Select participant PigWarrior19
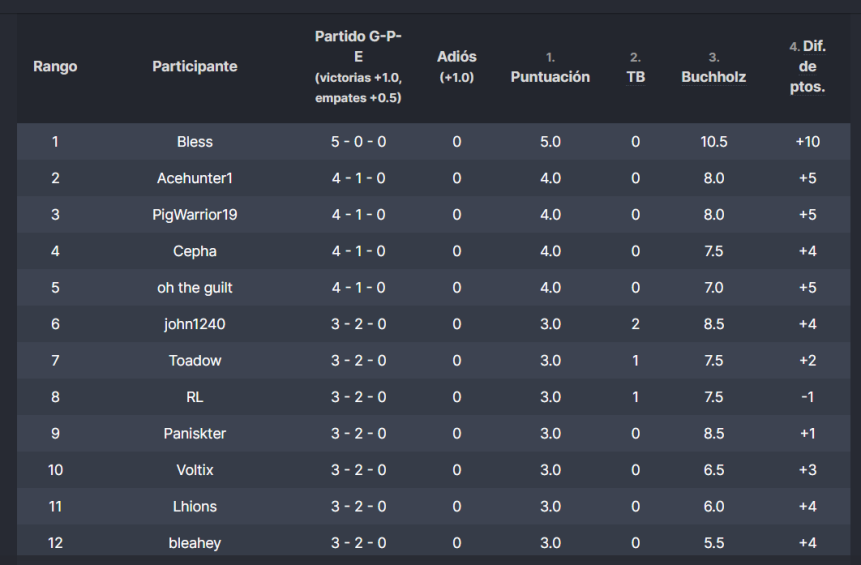This screenshot has width=861, height=565. click(195, 215)
